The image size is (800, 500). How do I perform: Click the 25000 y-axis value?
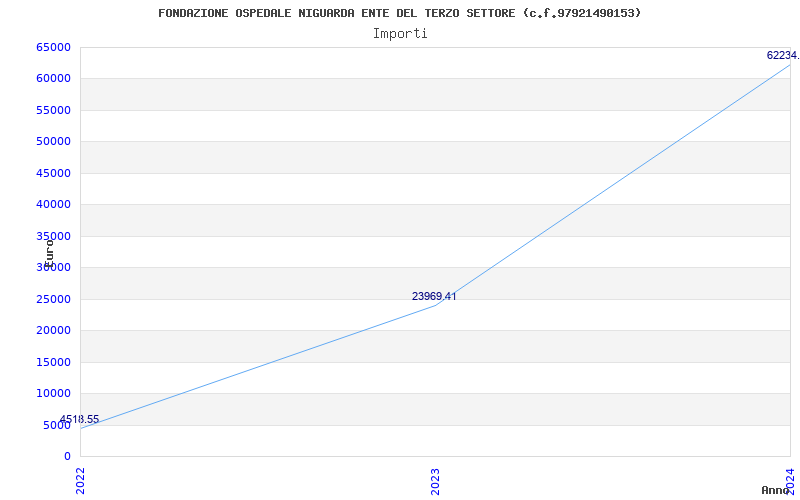click(x=53, y=299)
